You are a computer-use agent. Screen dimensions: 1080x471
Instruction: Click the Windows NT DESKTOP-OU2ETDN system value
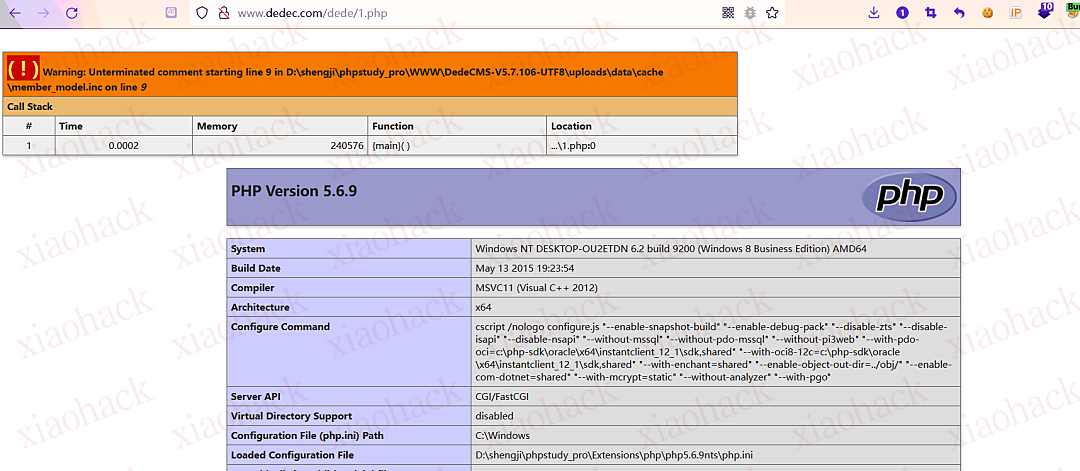pos(670,249)
